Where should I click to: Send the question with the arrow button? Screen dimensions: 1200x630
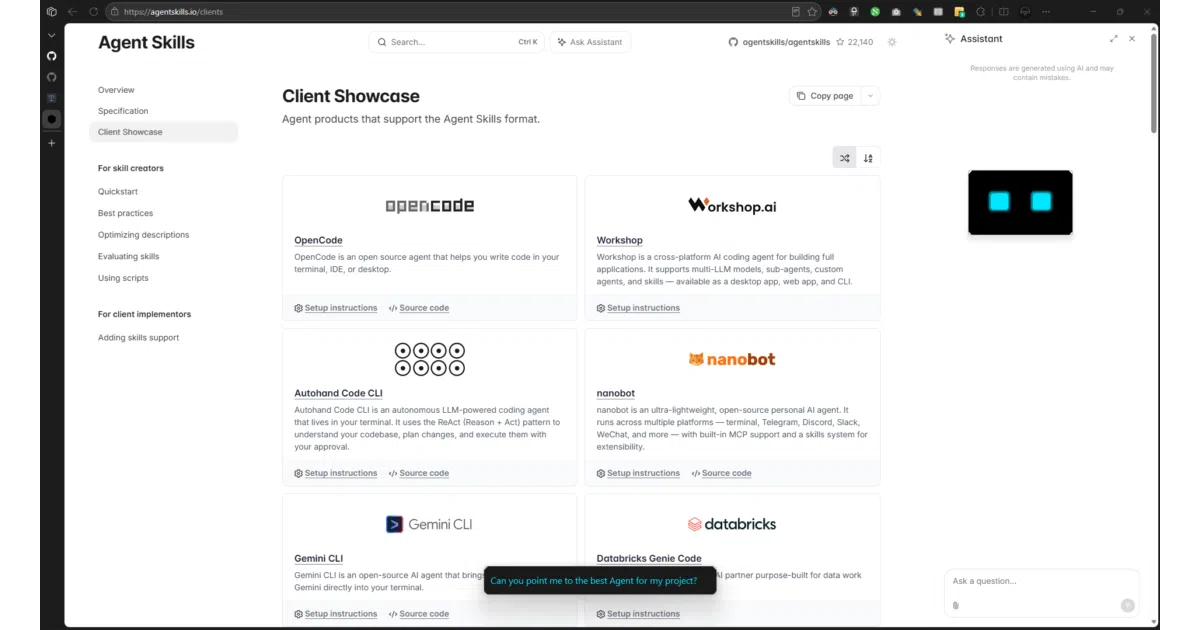pos(1127,605)
